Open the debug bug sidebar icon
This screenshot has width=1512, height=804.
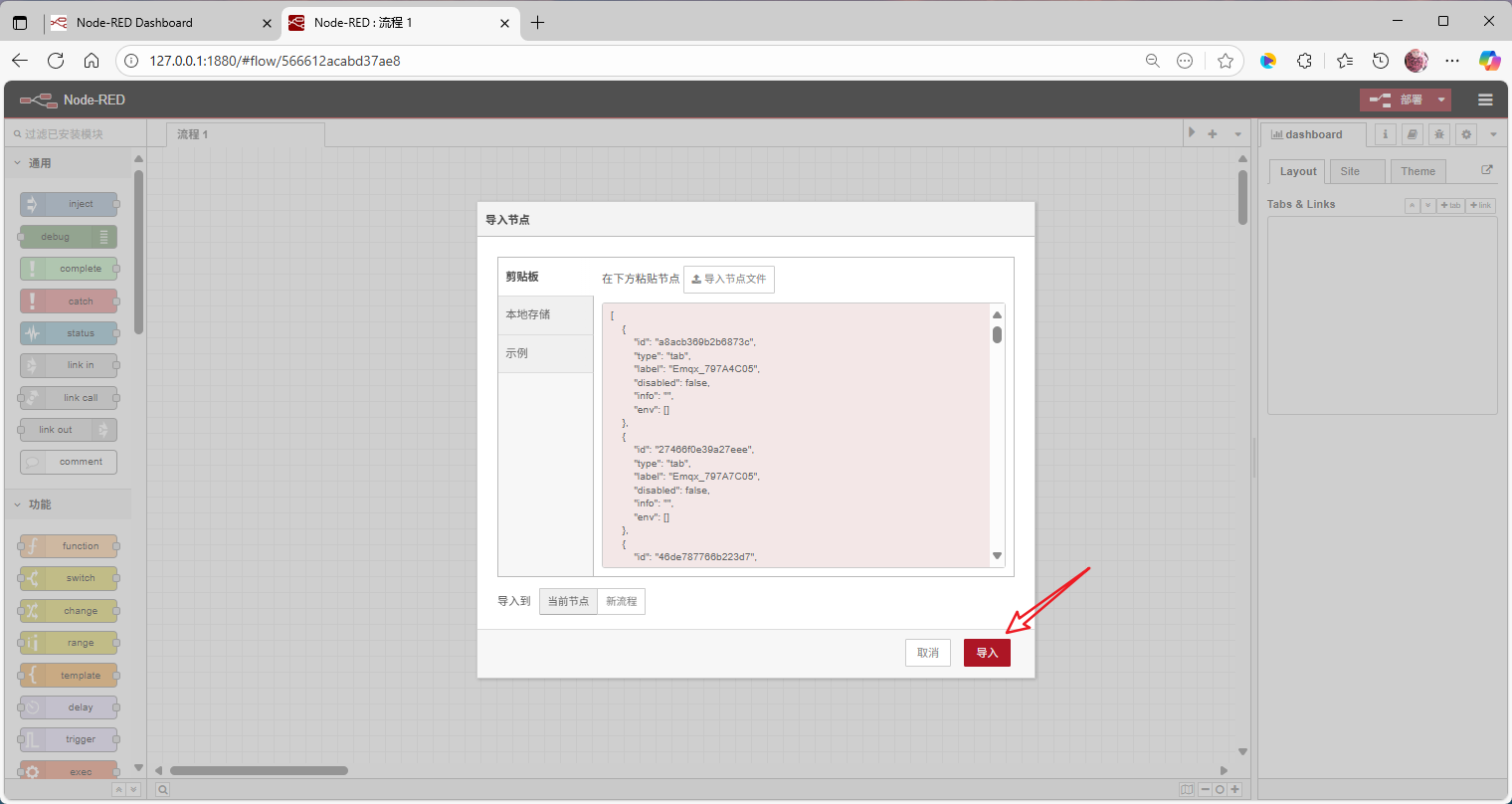tap(1438, 134)
